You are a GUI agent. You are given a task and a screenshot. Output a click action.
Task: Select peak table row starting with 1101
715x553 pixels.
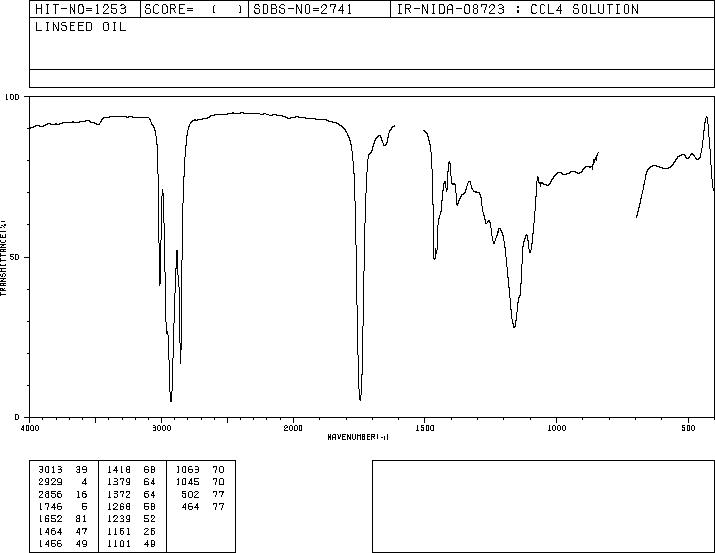click(x=131, y=544)
